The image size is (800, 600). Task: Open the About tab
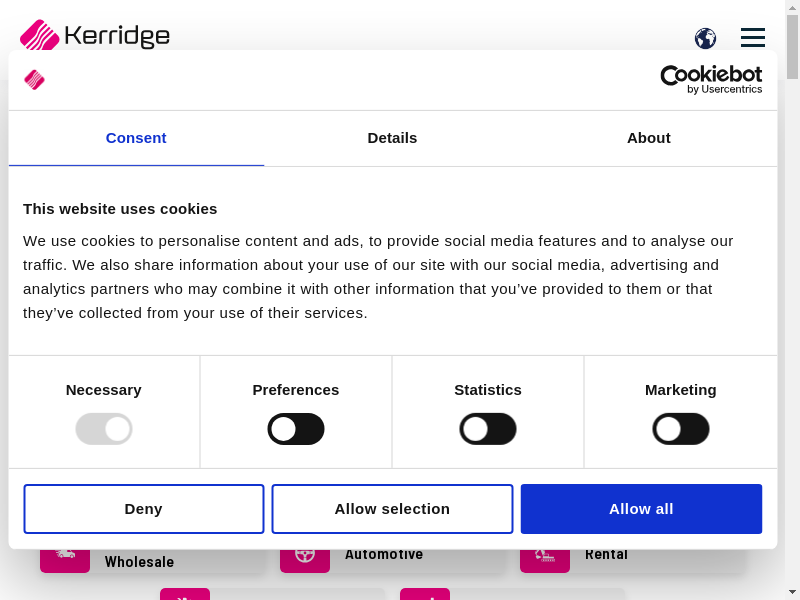pos(648,138)
